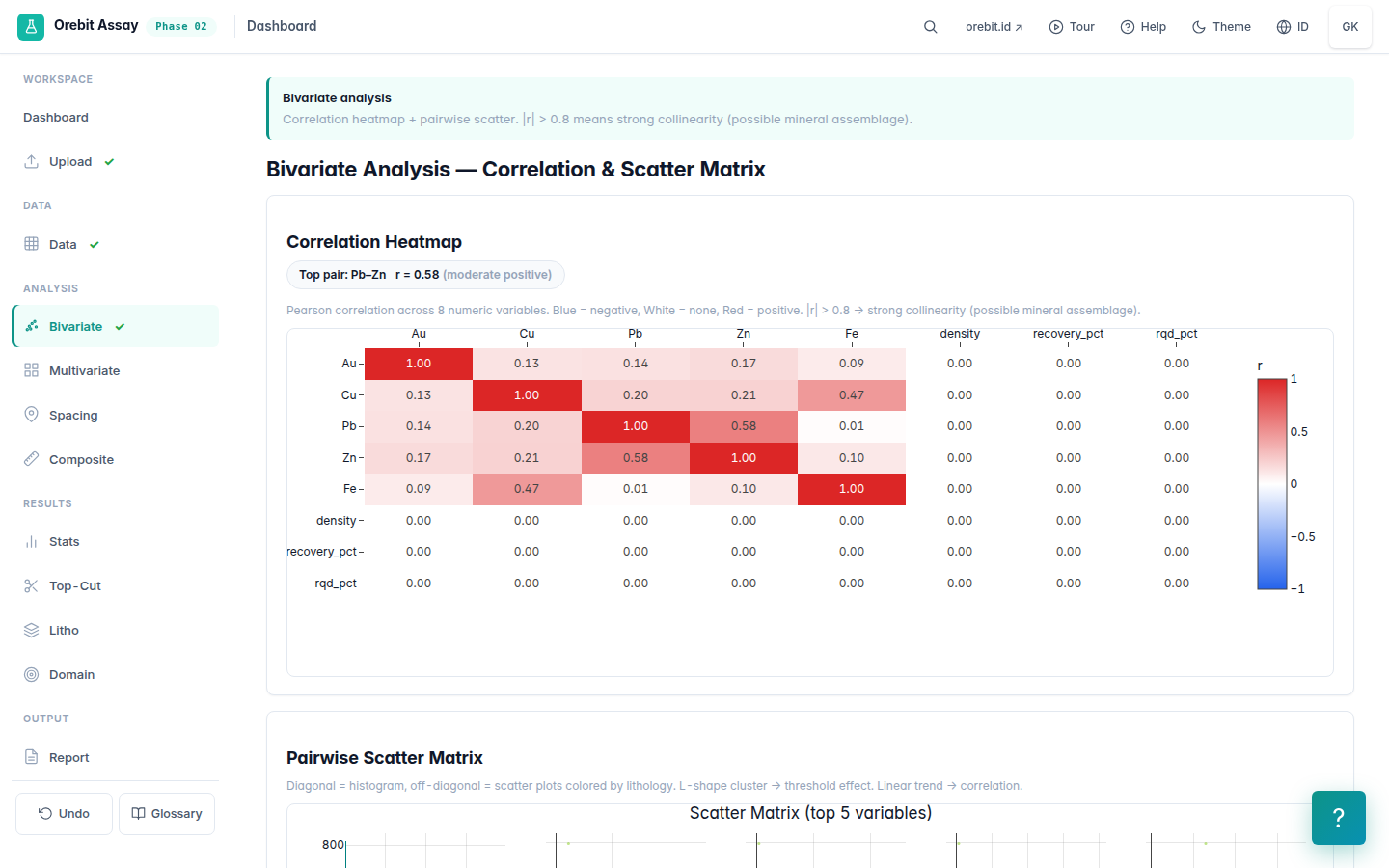The image size is (1389, 868).
Task: Click the Bivariate scatter icon
Action: 32,326
